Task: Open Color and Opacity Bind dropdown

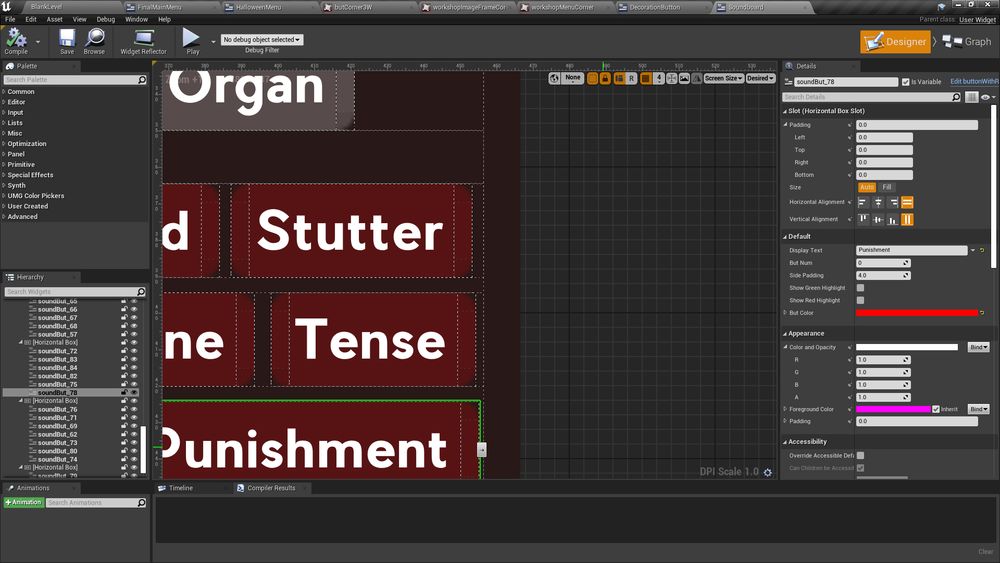Action: coord(978,347)
